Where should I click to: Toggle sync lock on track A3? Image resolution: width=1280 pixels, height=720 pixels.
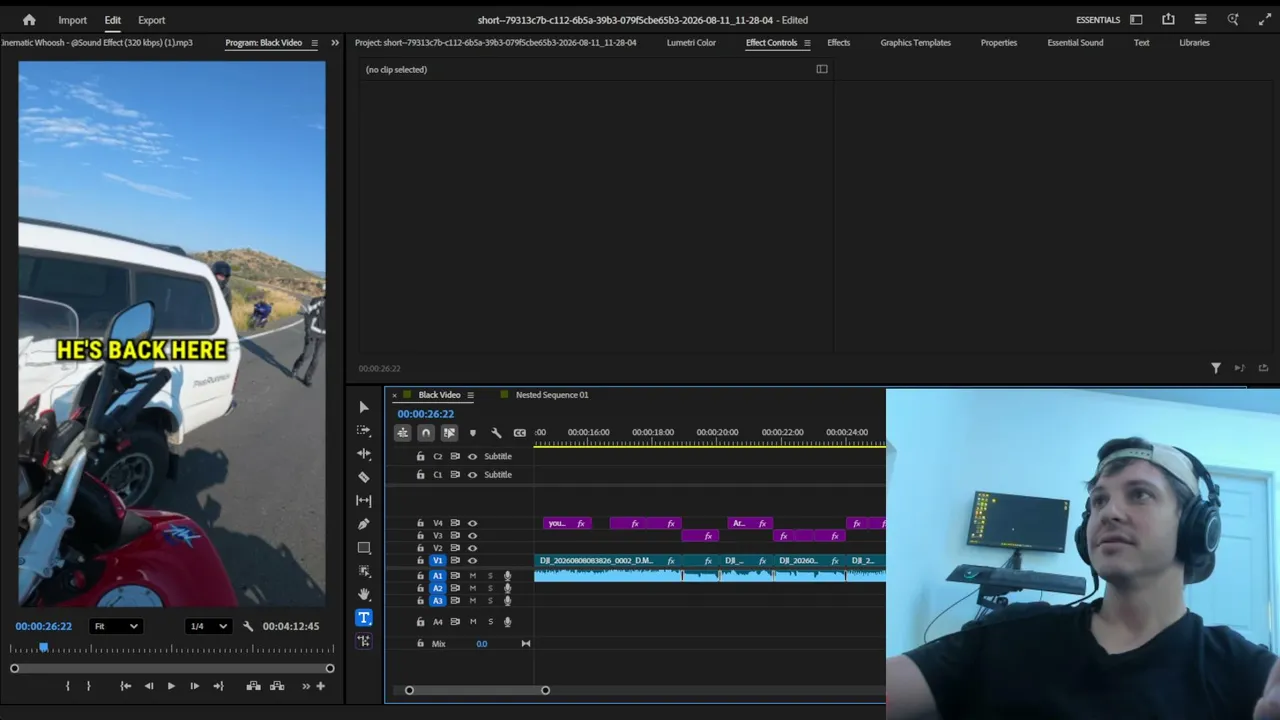coord(455,601)
